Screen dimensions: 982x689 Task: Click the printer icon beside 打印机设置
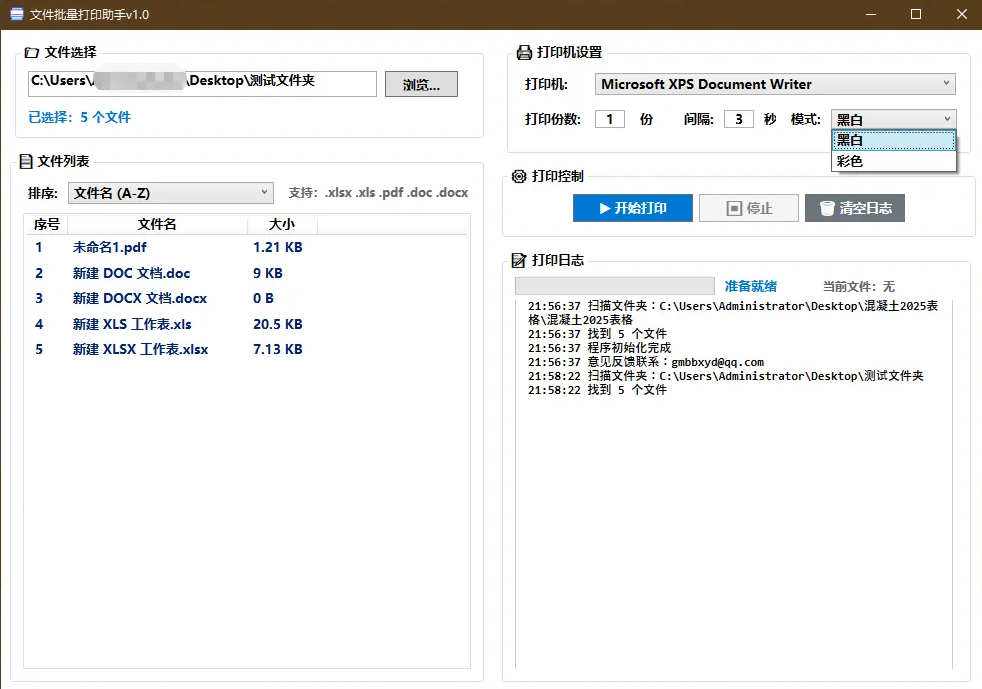click(524, 53)
